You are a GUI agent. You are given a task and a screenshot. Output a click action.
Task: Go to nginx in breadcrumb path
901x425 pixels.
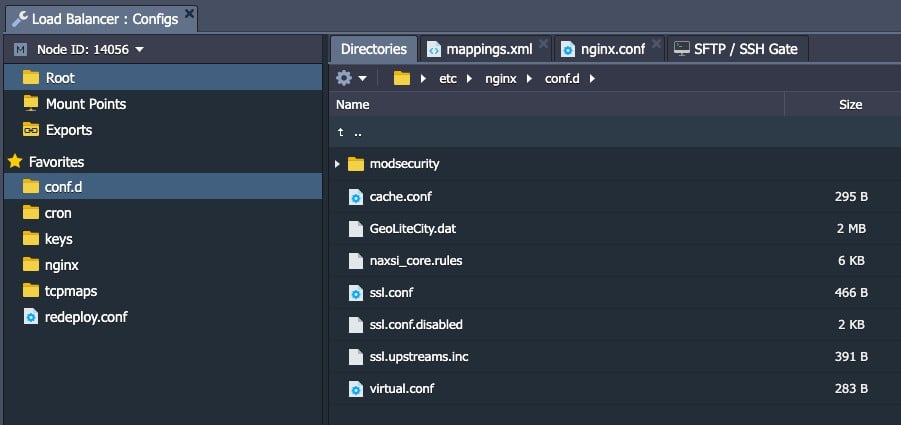click(x=500, y=79)
